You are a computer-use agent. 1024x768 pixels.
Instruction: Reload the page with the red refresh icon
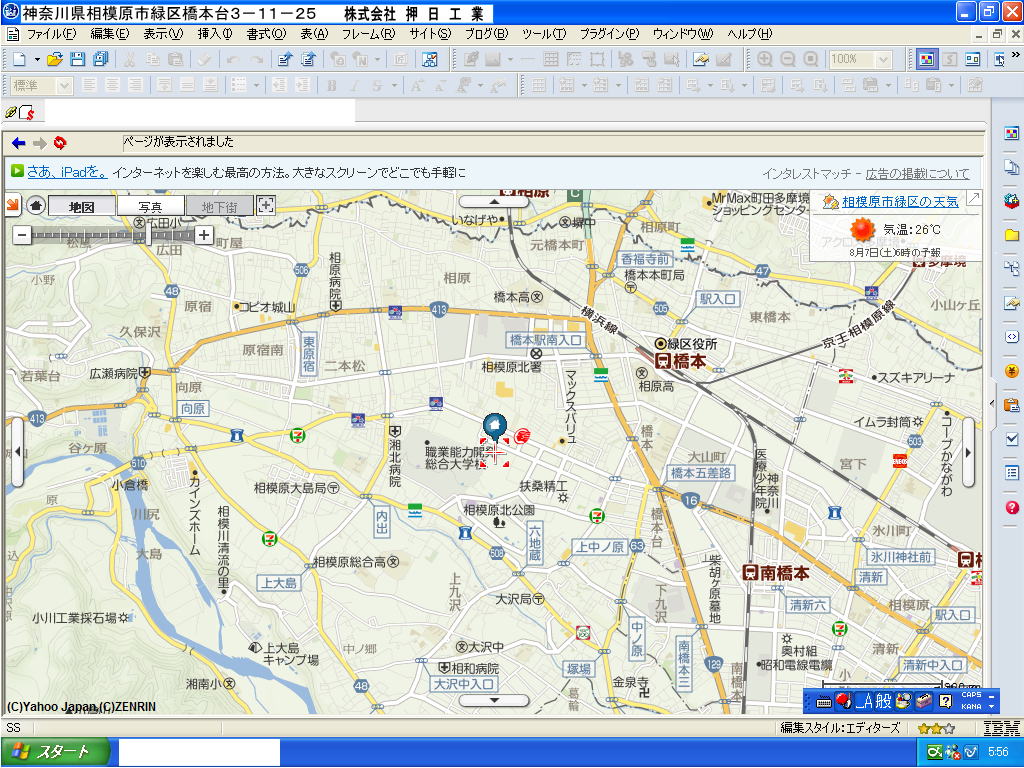point(60,142)
